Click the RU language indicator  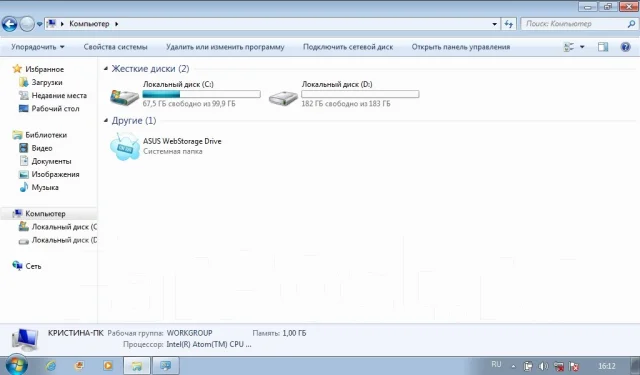(496, 364)
